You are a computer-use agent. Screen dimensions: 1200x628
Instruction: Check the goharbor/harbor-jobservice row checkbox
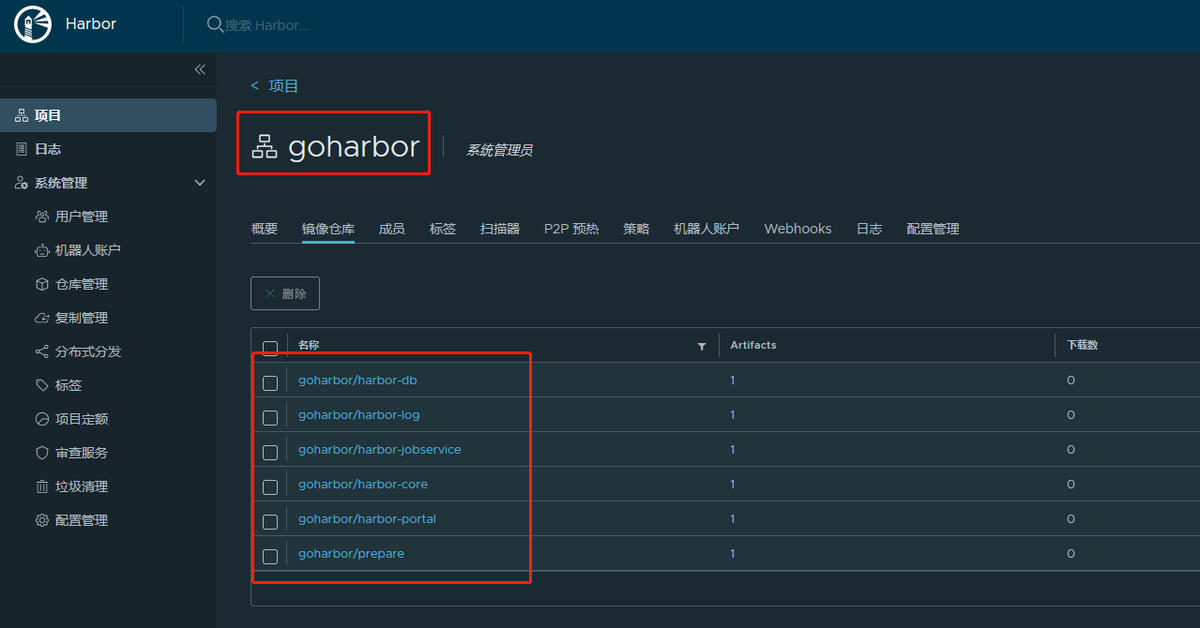click(x=270, y=452)
